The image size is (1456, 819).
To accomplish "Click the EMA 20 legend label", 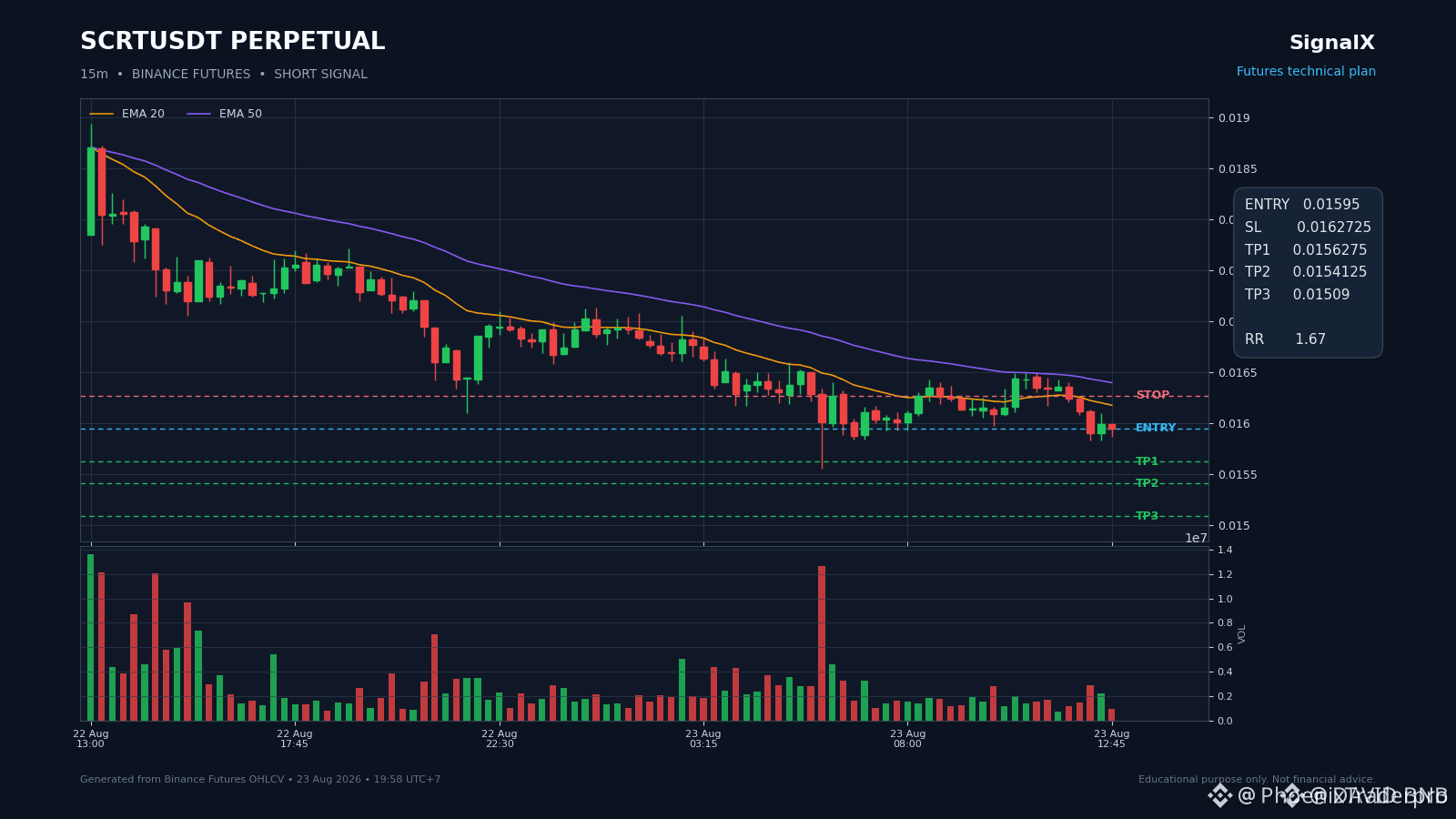I will (143, 114).
